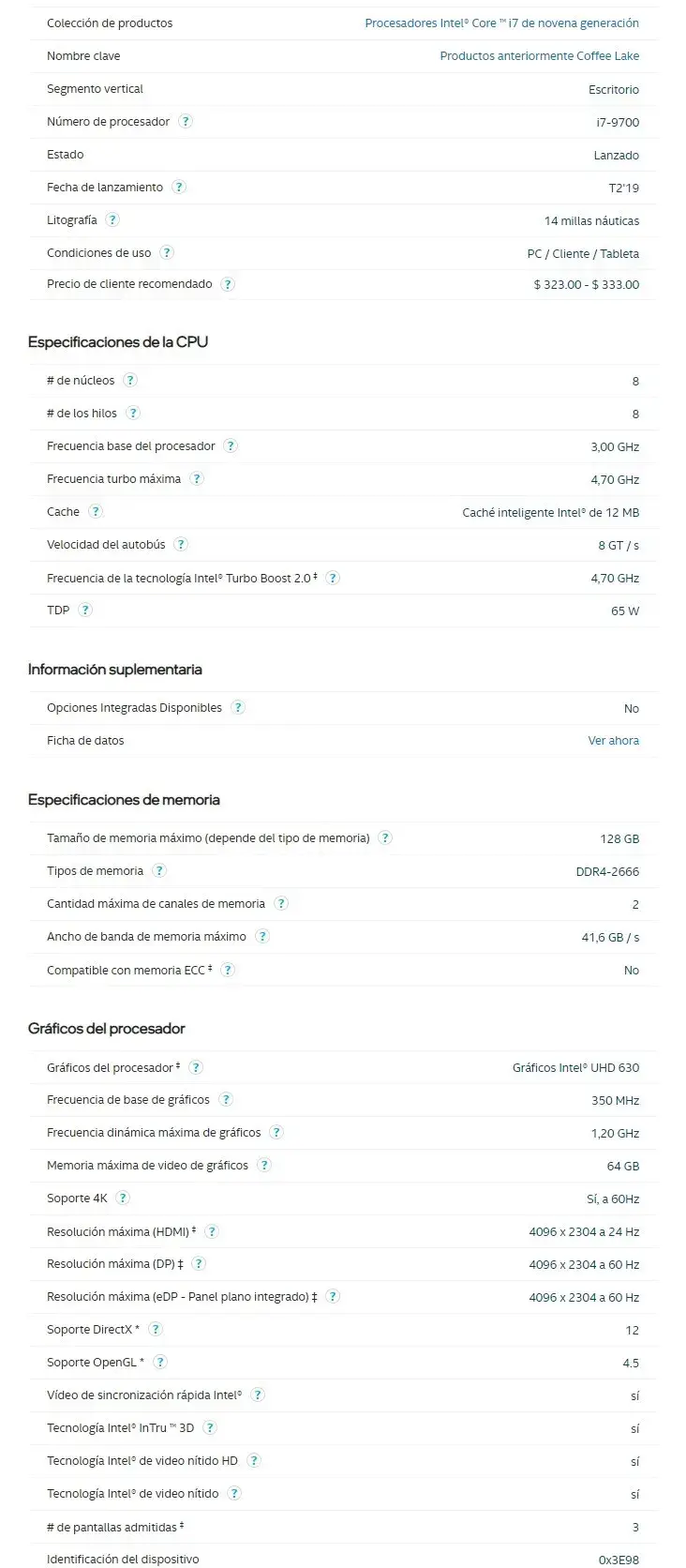Click help icon beside Precio de cliente recomendado
This screenshot has width=686, height=1568.
click(228, 284)
